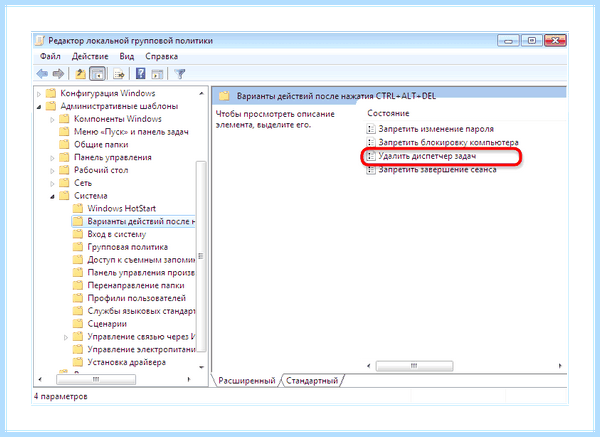Click the app icon in the title bar
The width and height of the screenshot is (600, 437).
(40, 41)
